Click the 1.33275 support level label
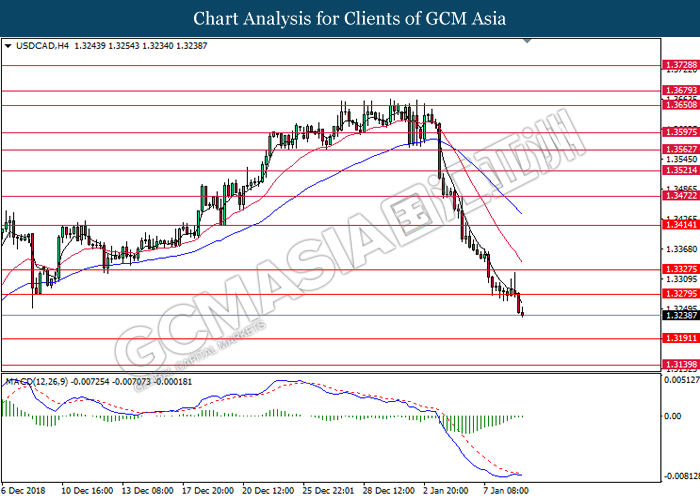 pyautogui.click(x=681, y=269)
